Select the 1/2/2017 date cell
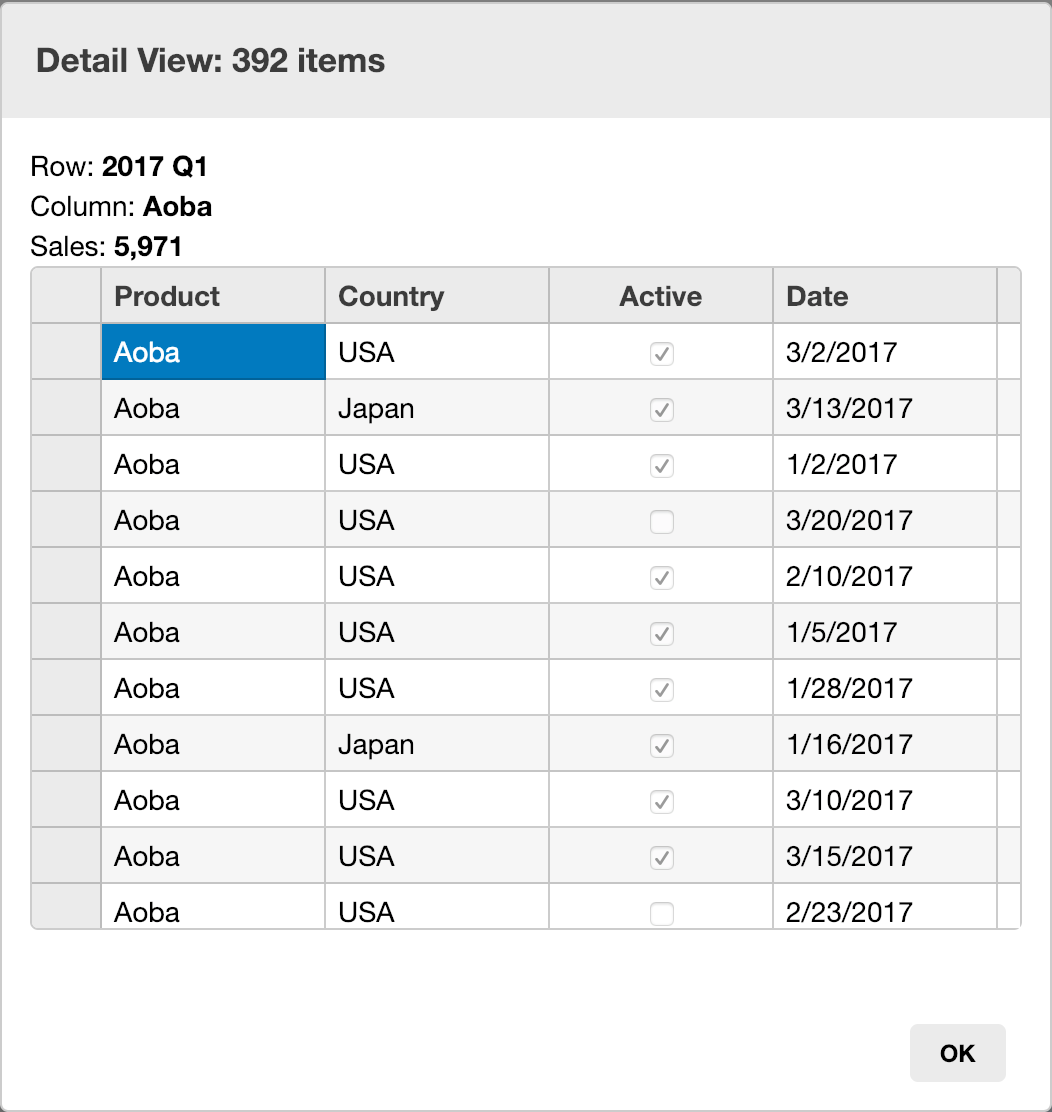The height and width of the screenshot is (1112, 1052). coord(884,464)
